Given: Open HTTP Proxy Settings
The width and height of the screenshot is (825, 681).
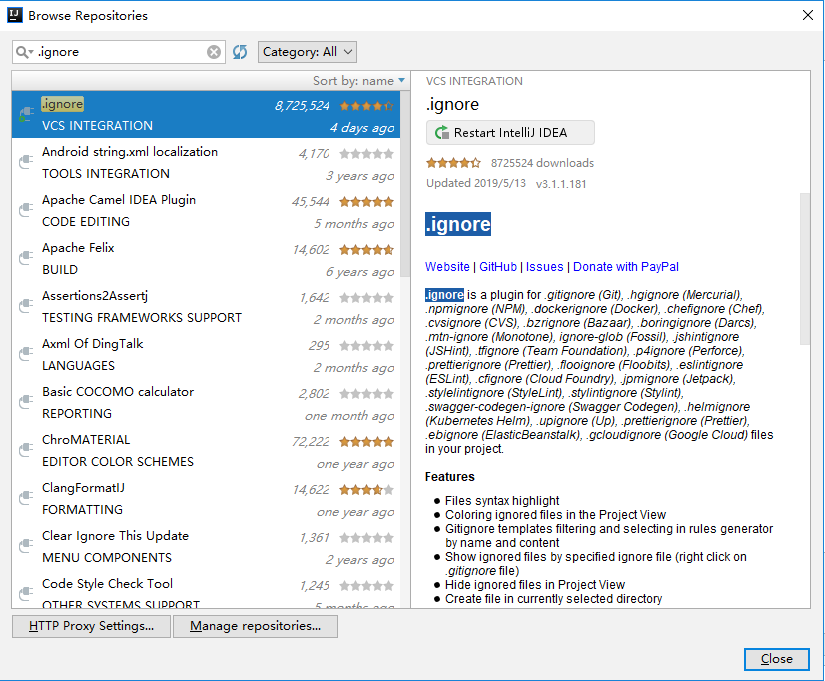Looking at the screenshot, I should [92, 626].
